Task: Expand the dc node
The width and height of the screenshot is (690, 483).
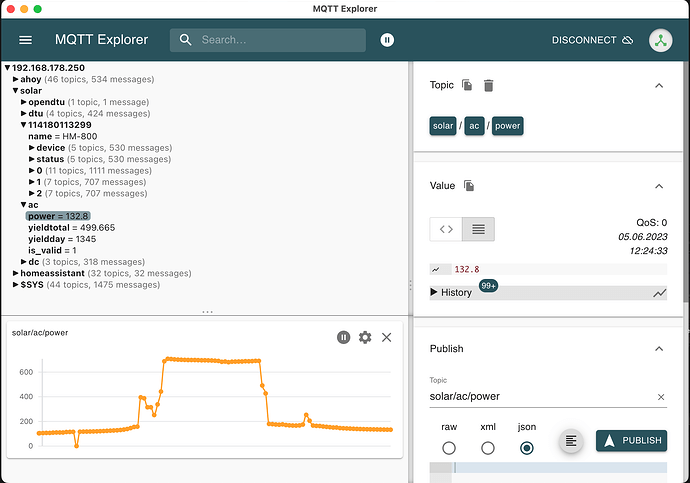Action: [x=24, y=262]
